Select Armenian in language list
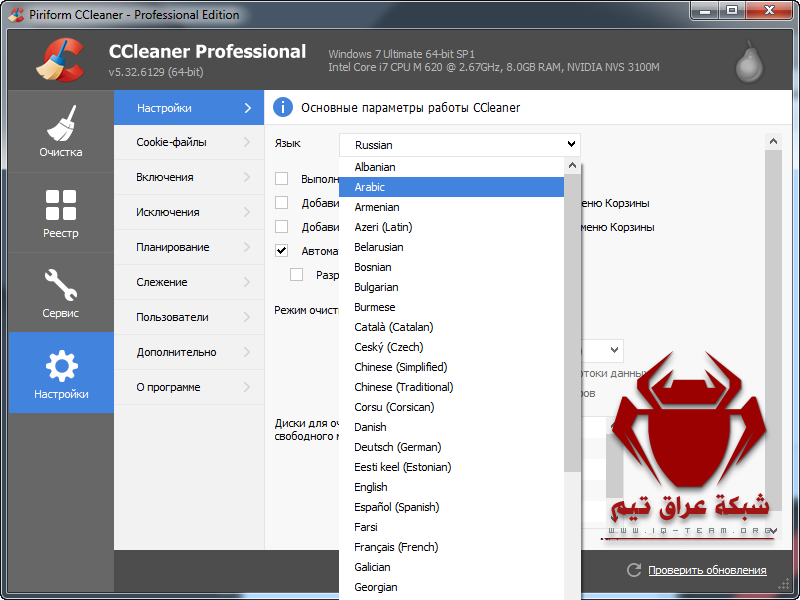The width and height of the screenshot is (800, 600). (452, 207)
